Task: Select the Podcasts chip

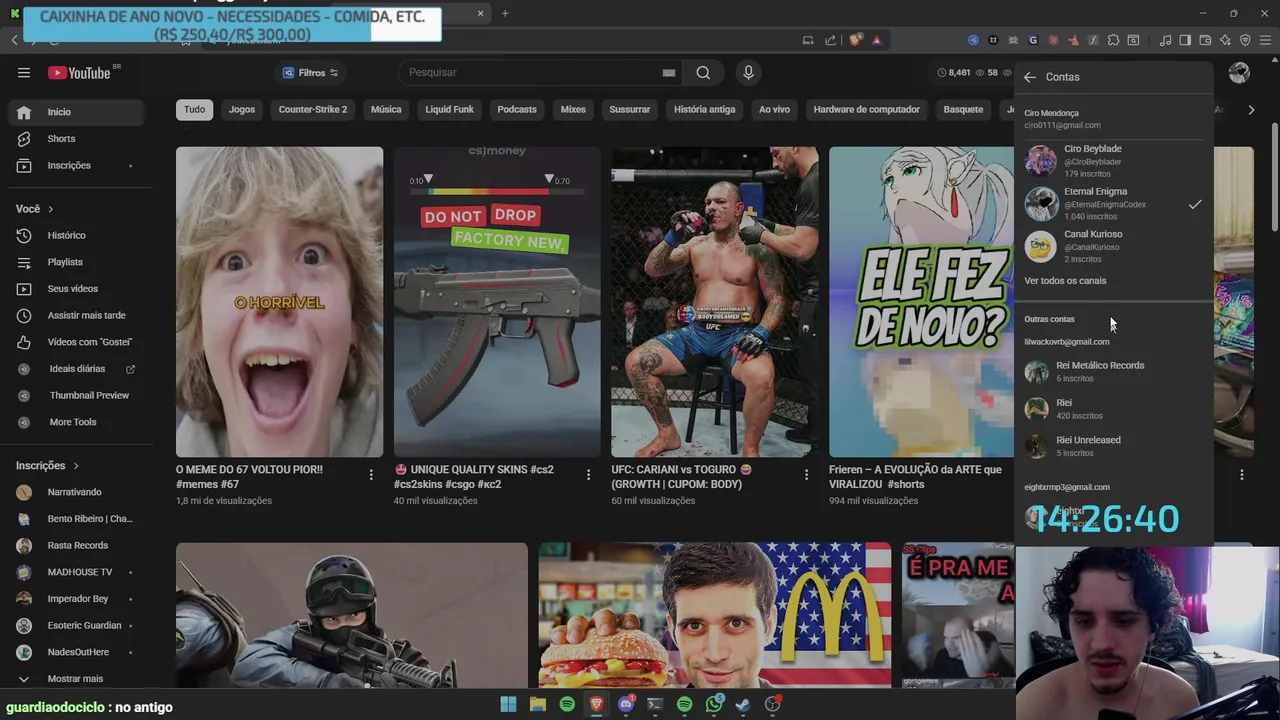Action: [x=517, y=110]
